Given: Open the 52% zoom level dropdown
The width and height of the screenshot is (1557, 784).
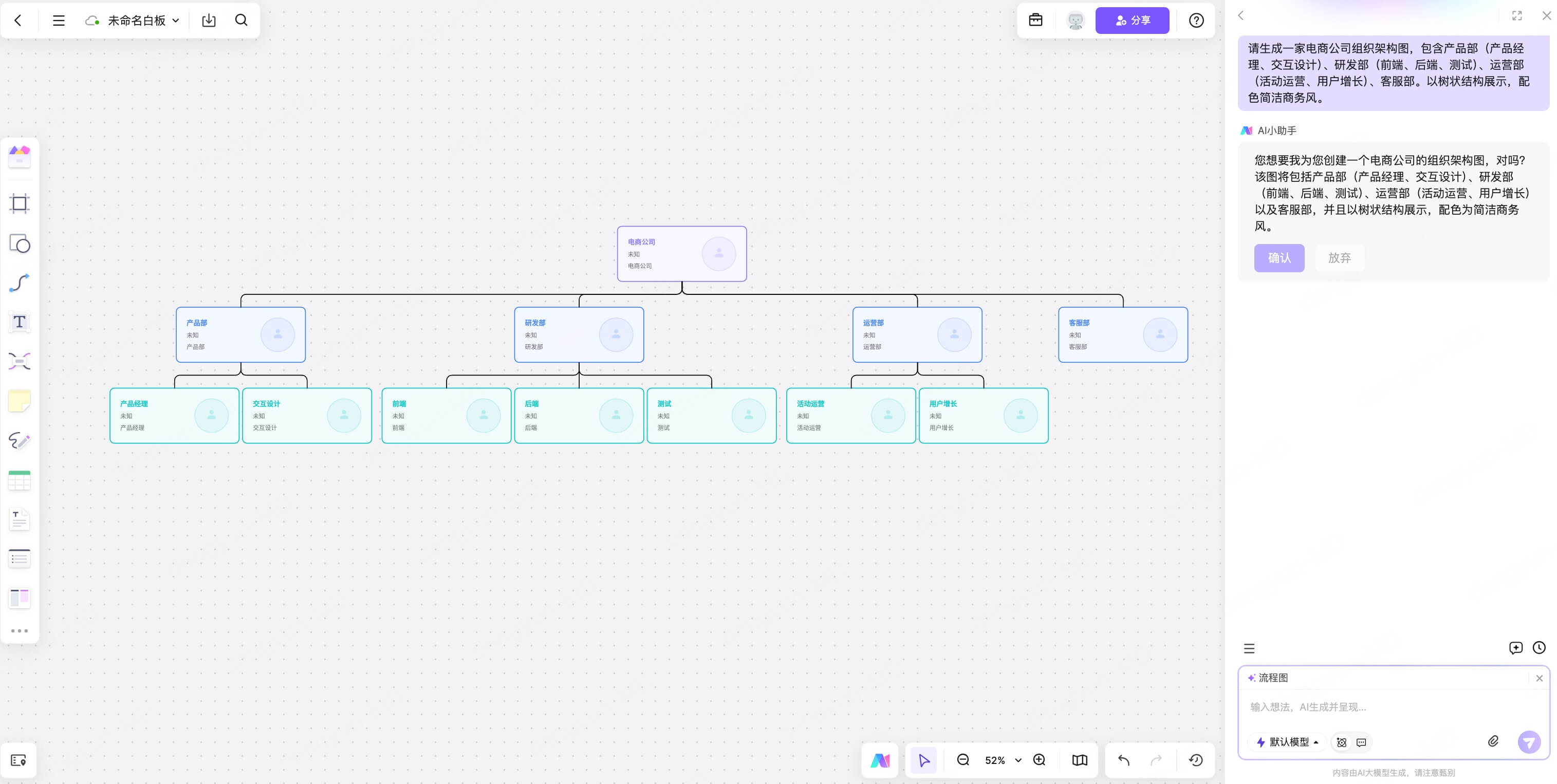Looking at the screenshot, I should click(x=1018, y=760).
